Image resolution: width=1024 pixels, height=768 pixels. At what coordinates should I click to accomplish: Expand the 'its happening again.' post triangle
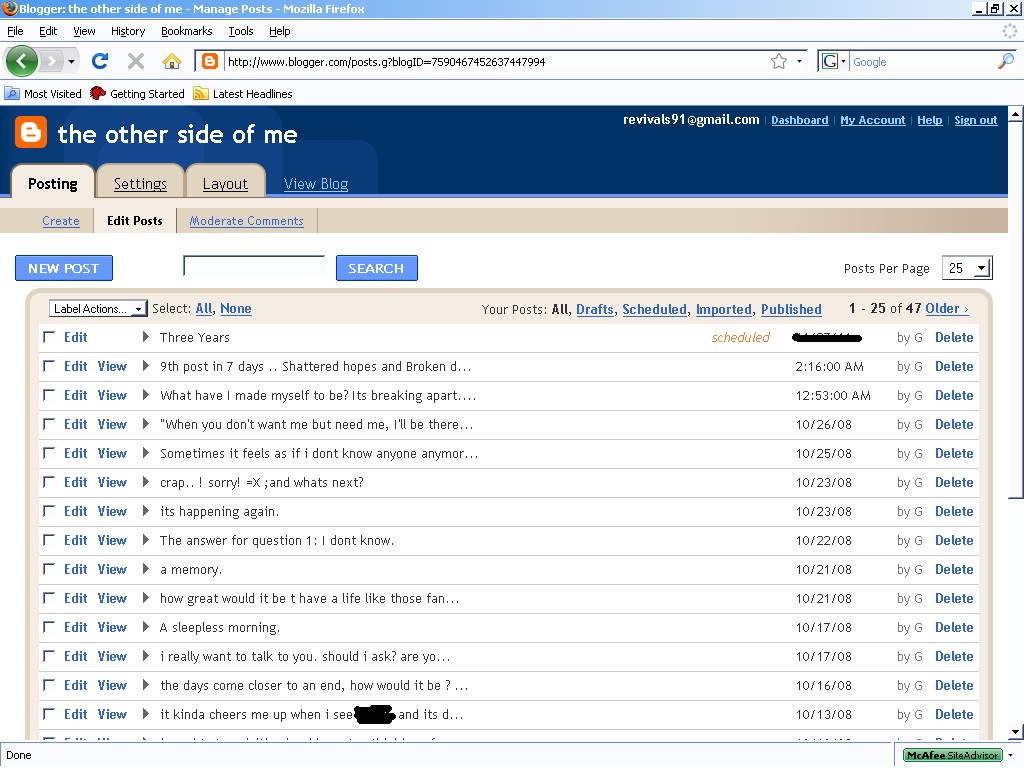pos(146,511)
